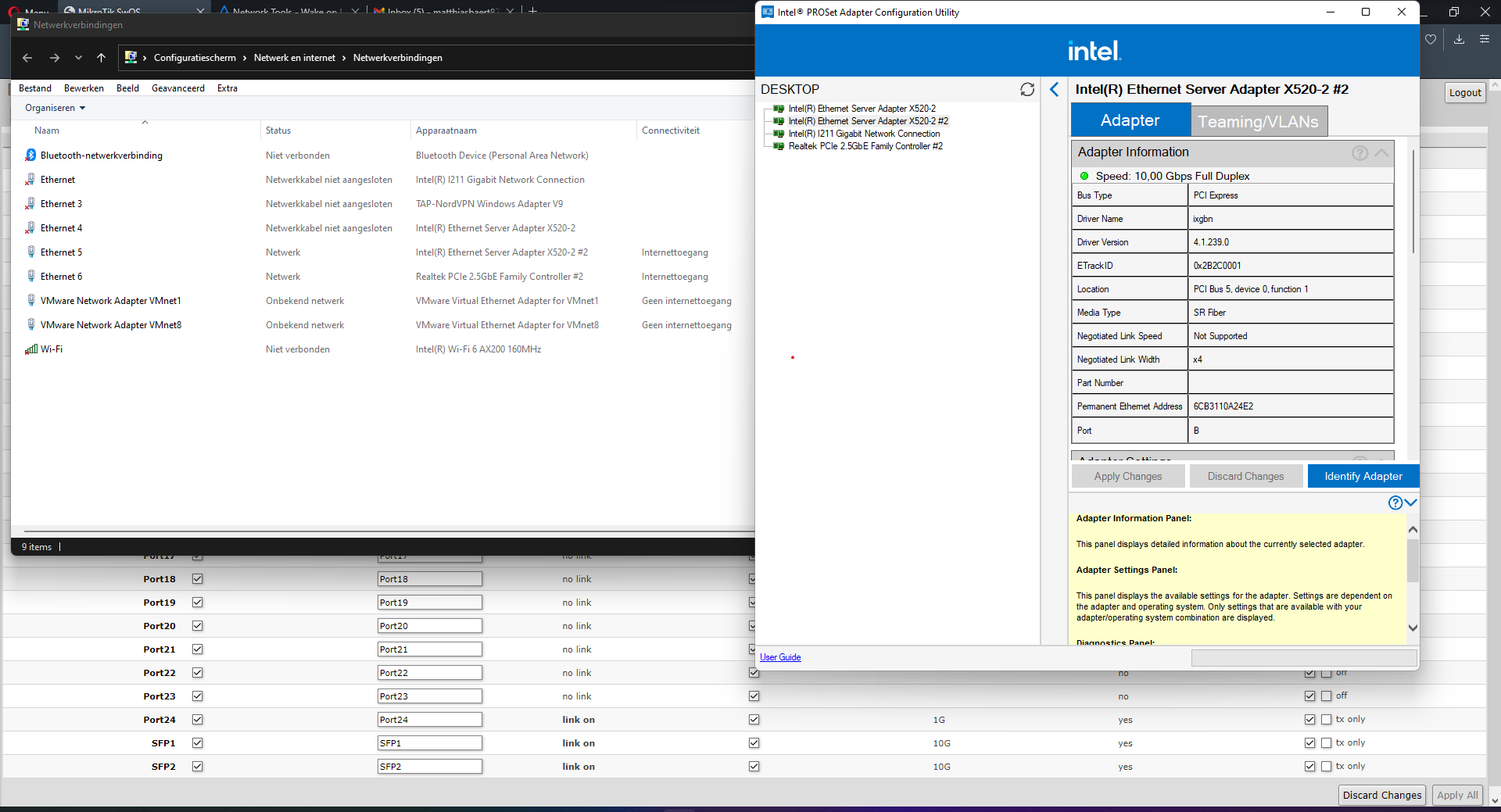Open the Beeld menu
Viewport: 1501px width, 812px height.
(x=127, y=88)
